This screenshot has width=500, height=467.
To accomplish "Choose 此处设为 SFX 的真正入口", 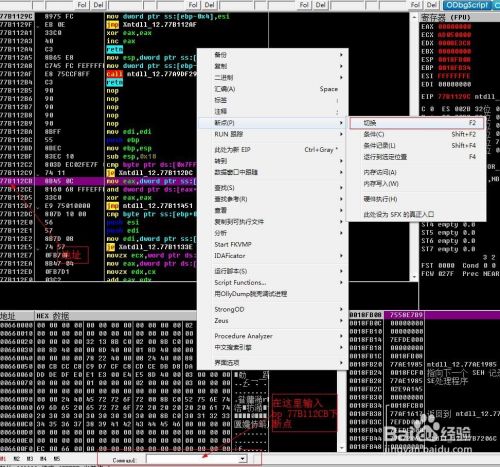I will [x=416, y=214].
